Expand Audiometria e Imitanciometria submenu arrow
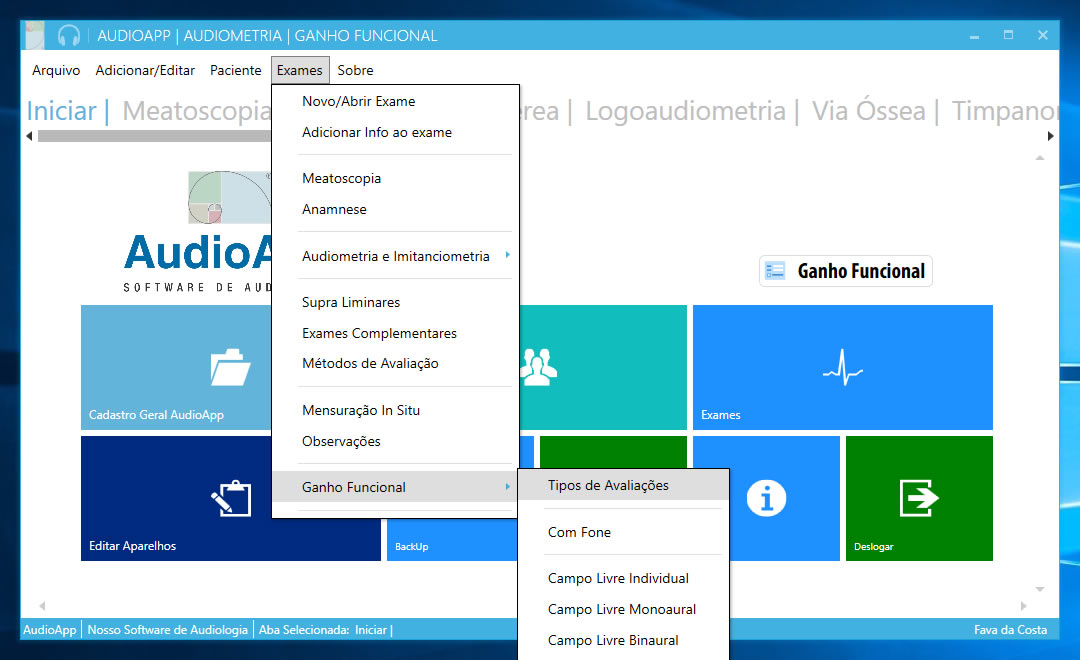Image resolution: width=1080 pixels, height=660 pixels. [508, 256]
